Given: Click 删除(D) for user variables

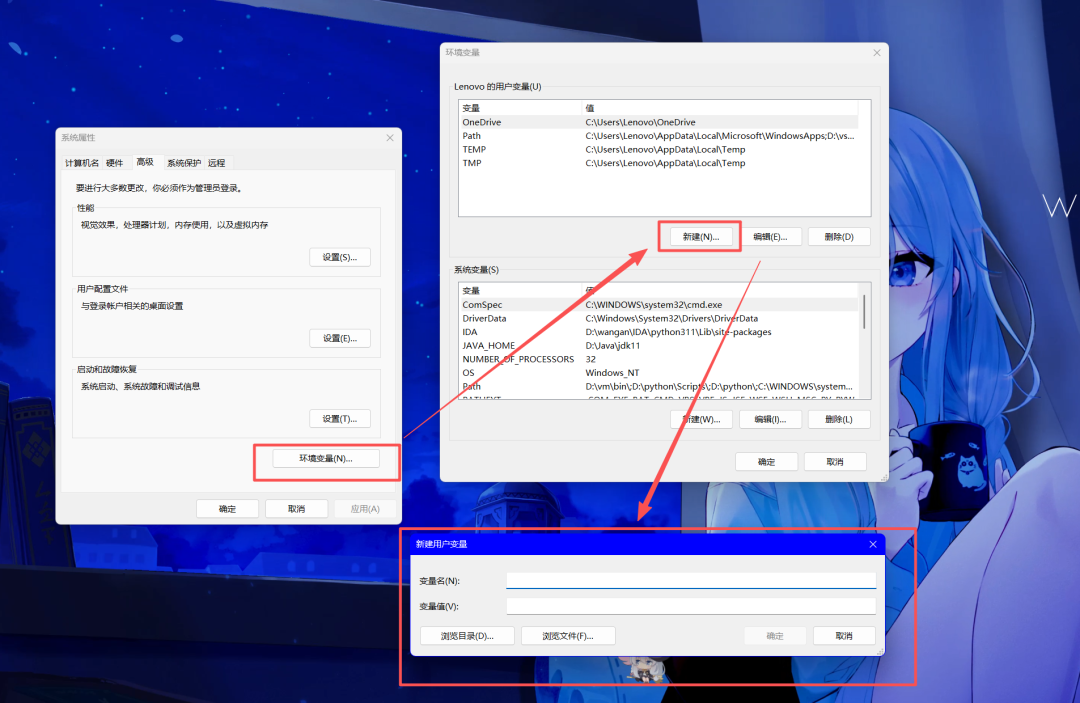Looking at the screenshot, I should (x=839, y=237).
